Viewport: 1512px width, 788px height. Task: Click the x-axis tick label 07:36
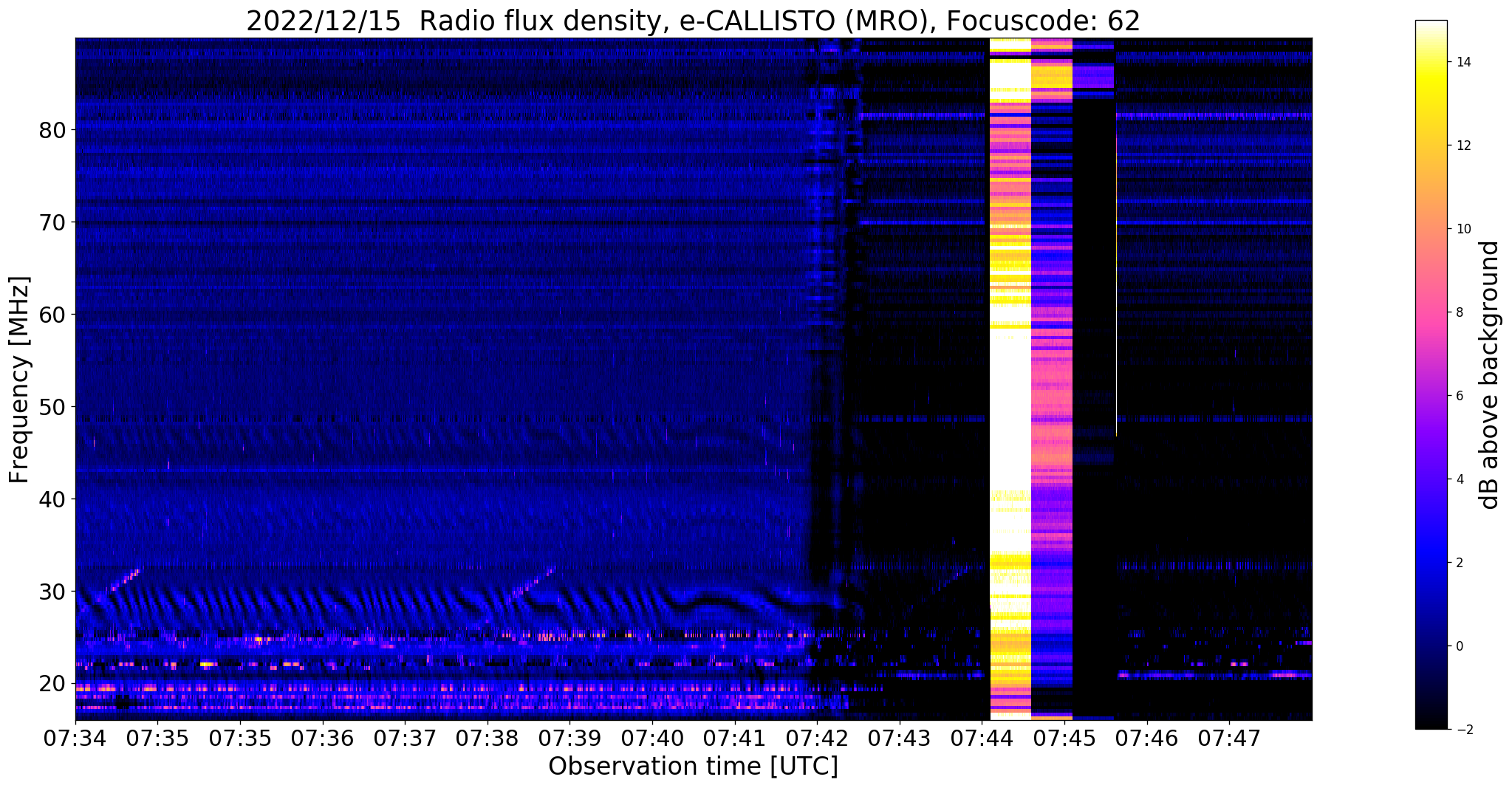tap(322, 738)
